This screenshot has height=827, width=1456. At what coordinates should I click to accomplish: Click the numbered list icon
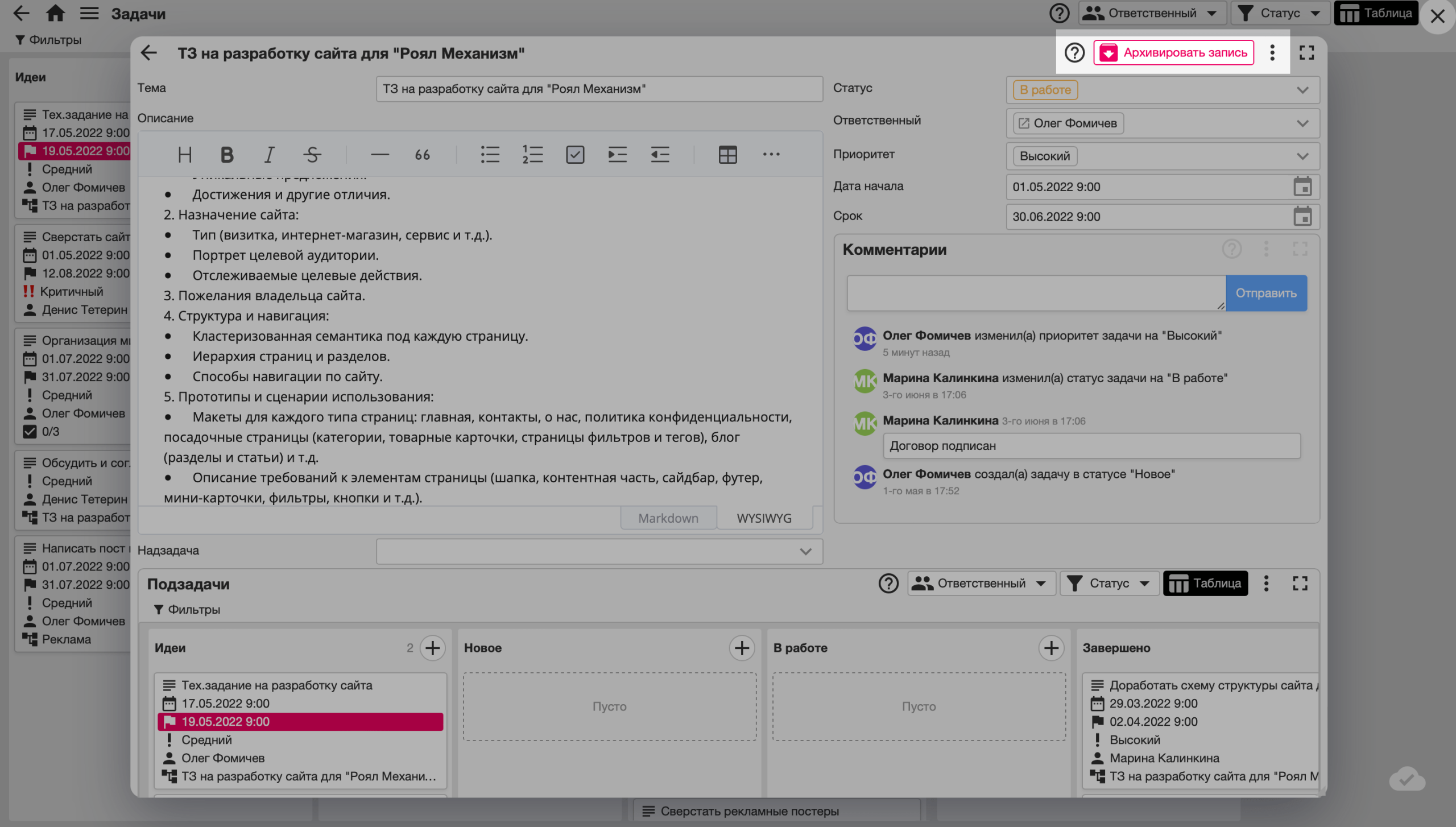pyautogui.click(x=532, y=155)
